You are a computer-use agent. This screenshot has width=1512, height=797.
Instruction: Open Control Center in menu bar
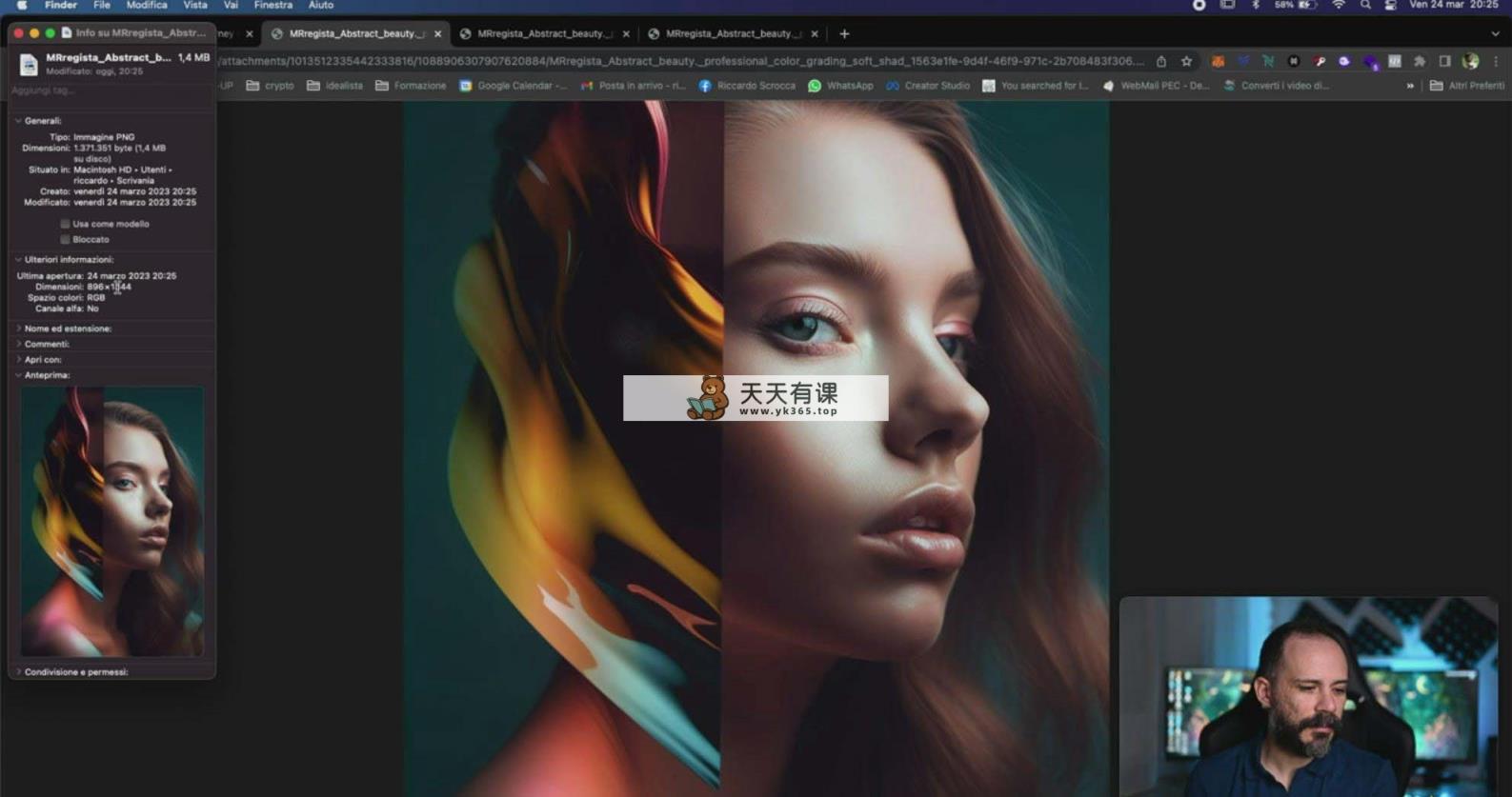click(x=1391, y=6)
